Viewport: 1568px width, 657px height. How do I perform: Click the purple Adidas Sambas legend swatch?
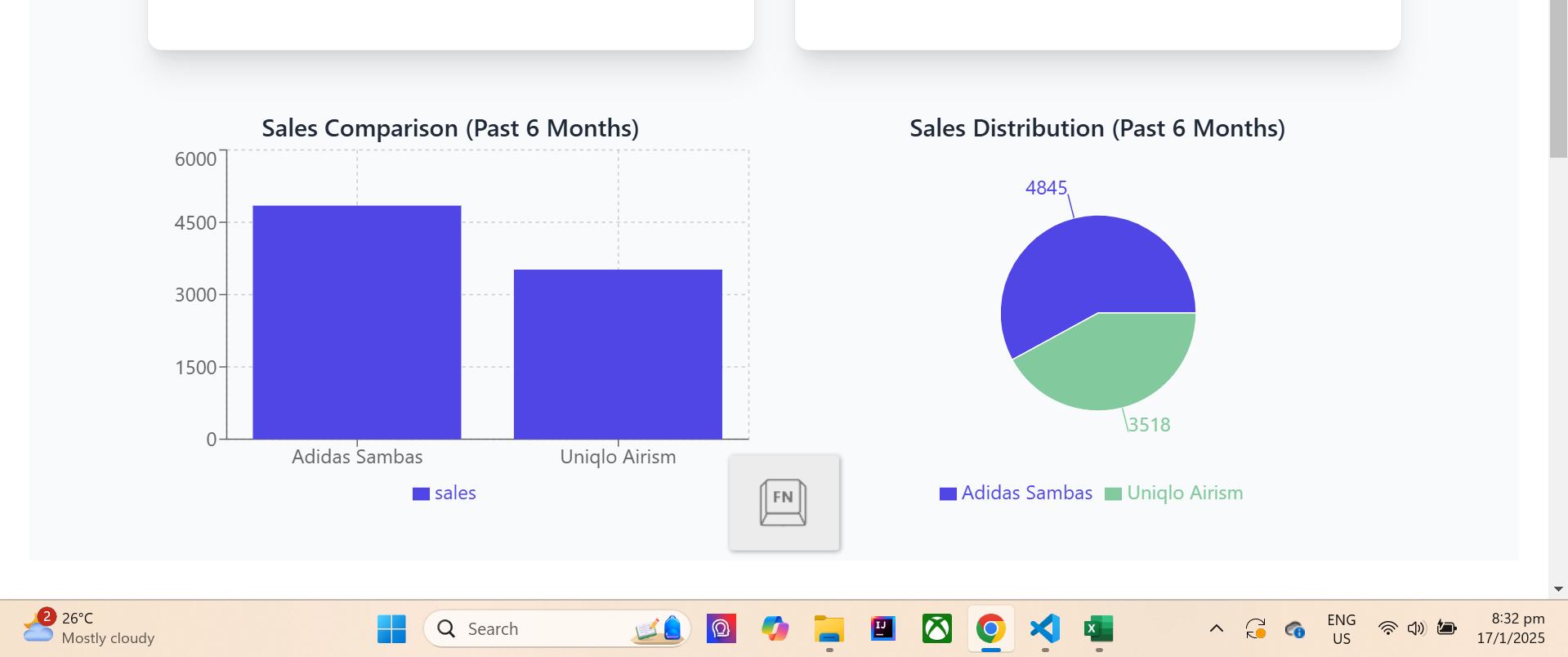[948, 494]
